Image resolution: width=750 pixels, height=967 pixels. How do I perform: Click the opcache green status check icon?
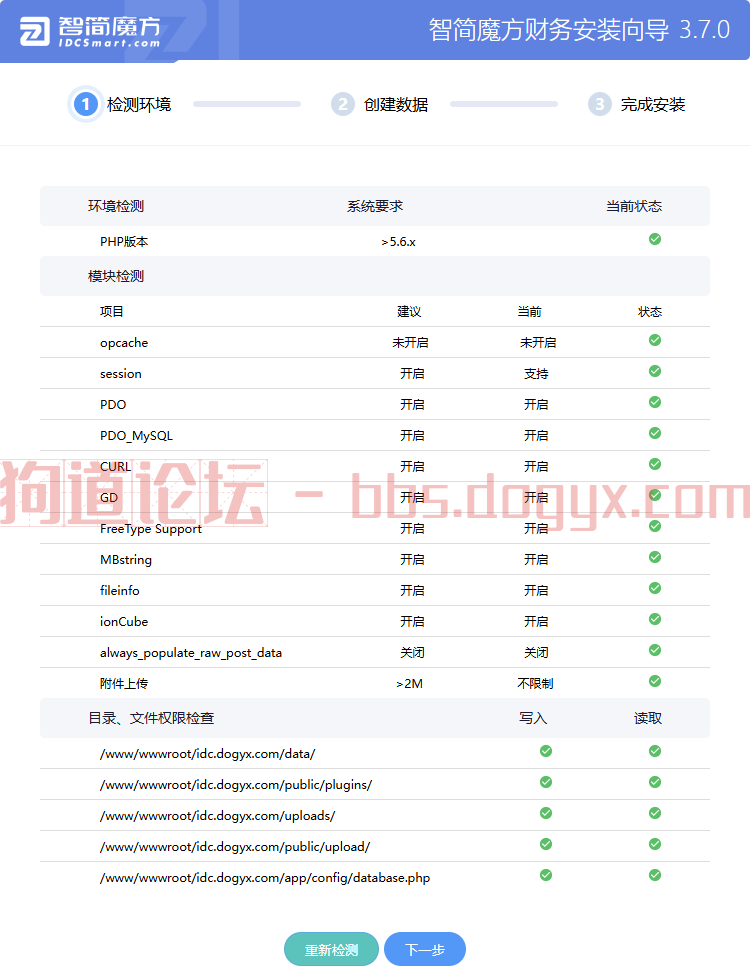coord(655,340)
